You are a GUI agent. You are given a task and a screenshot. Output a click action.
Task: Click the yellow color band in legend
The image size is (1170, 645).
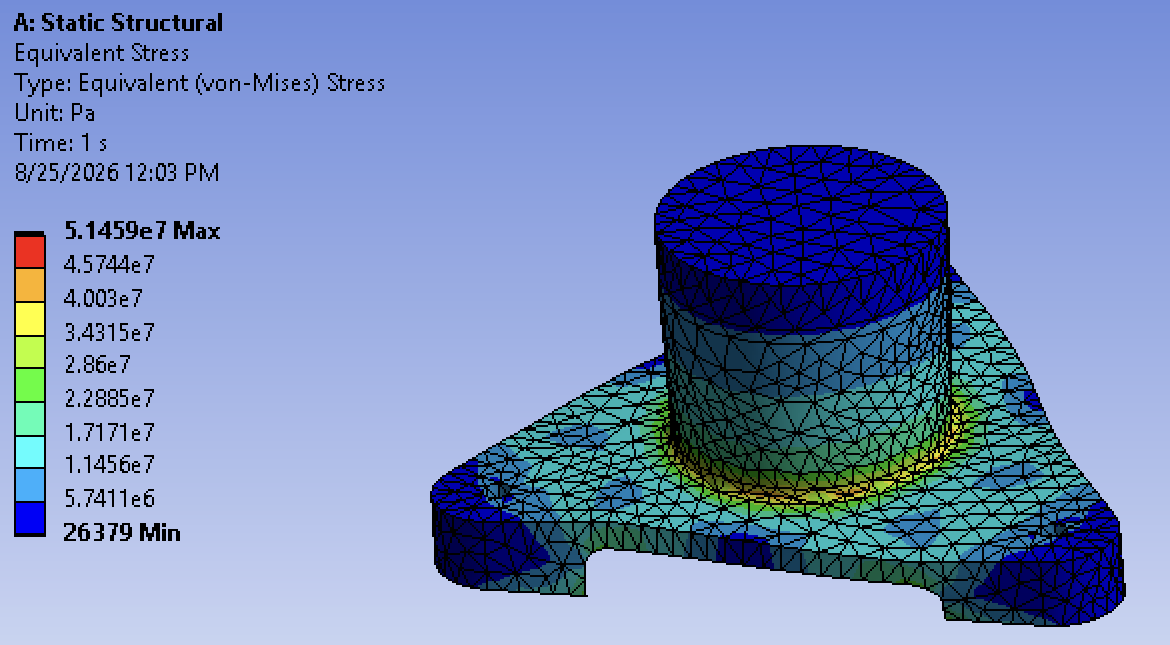point(30,319)
